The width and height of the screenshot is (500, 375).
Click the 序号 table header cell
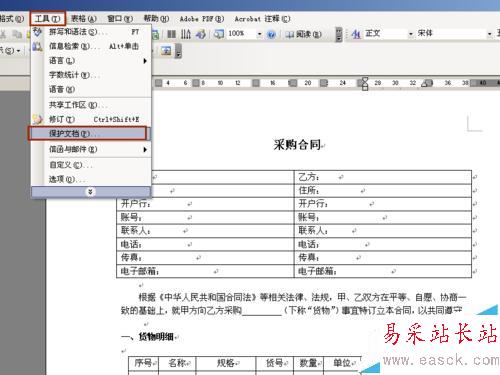click(143, 363)
